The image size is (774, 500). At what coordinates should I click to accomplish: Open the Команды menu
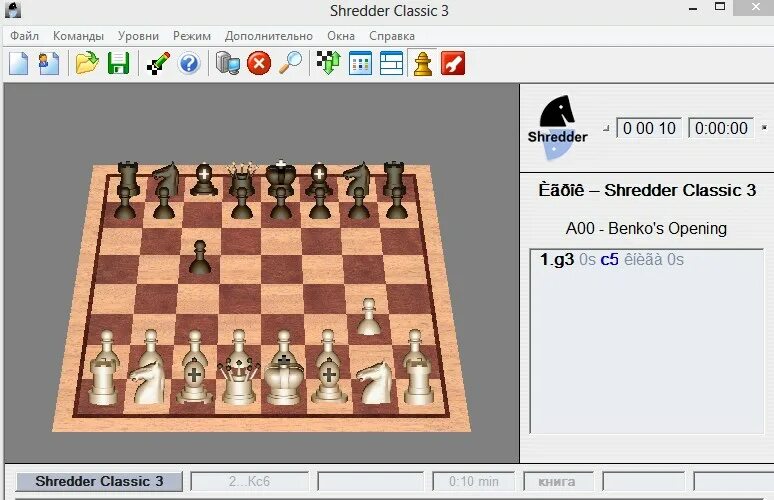point(78,36)
